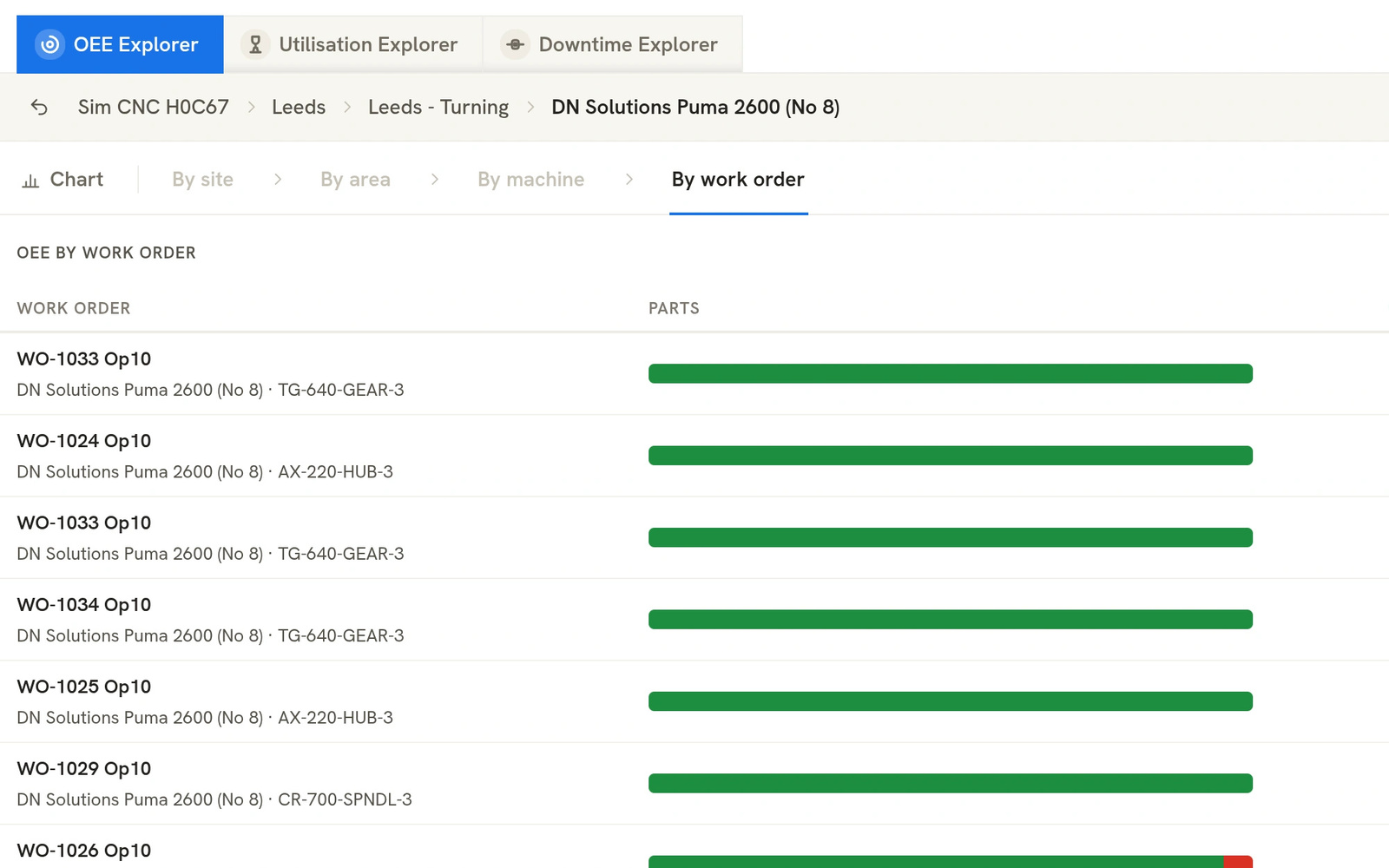Click the bar chart icon beside Chart
Screen dimensions: 1389x868
30,181
